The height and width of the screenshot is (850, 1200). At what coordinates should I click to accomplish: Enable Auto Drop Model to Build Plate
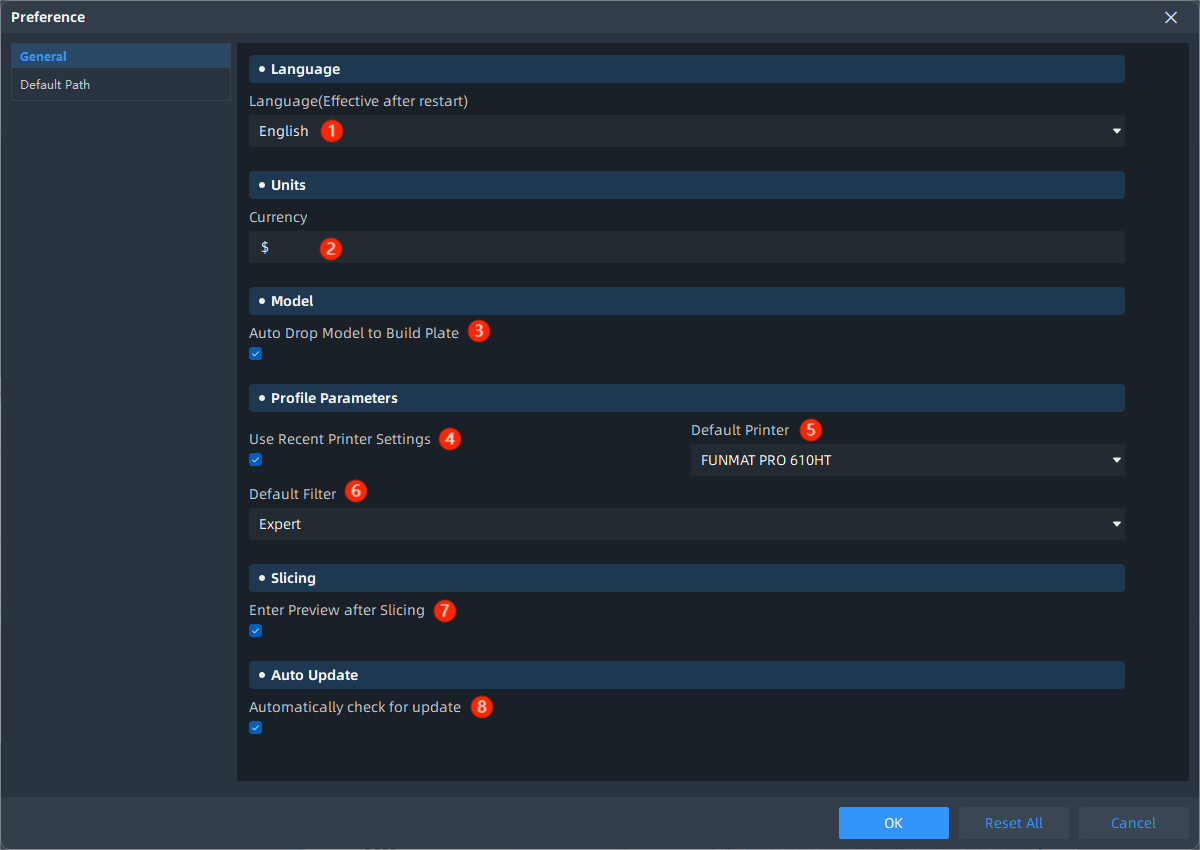pos(255,353)
